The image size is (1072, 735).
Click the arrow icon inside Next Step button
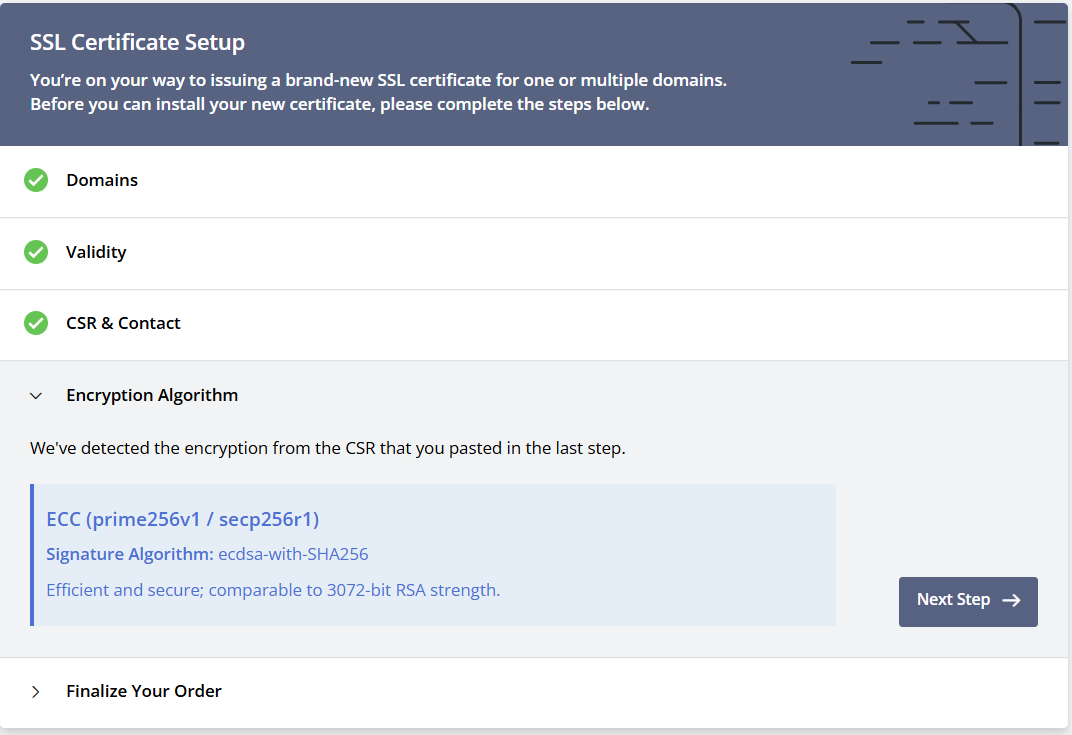(x=1011, y=600)
